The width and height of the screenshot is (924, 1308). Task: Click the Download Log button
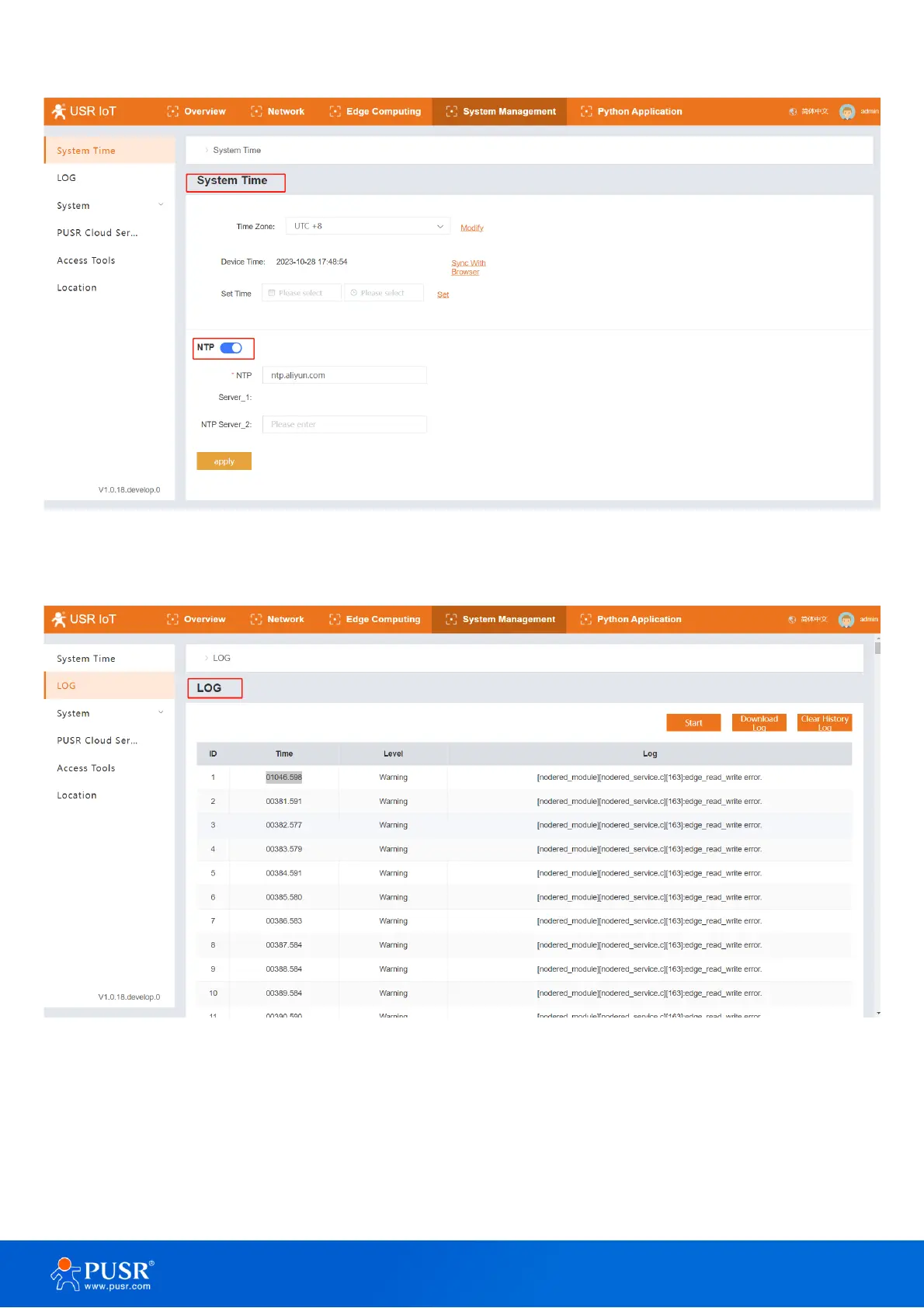pos(759,723)
